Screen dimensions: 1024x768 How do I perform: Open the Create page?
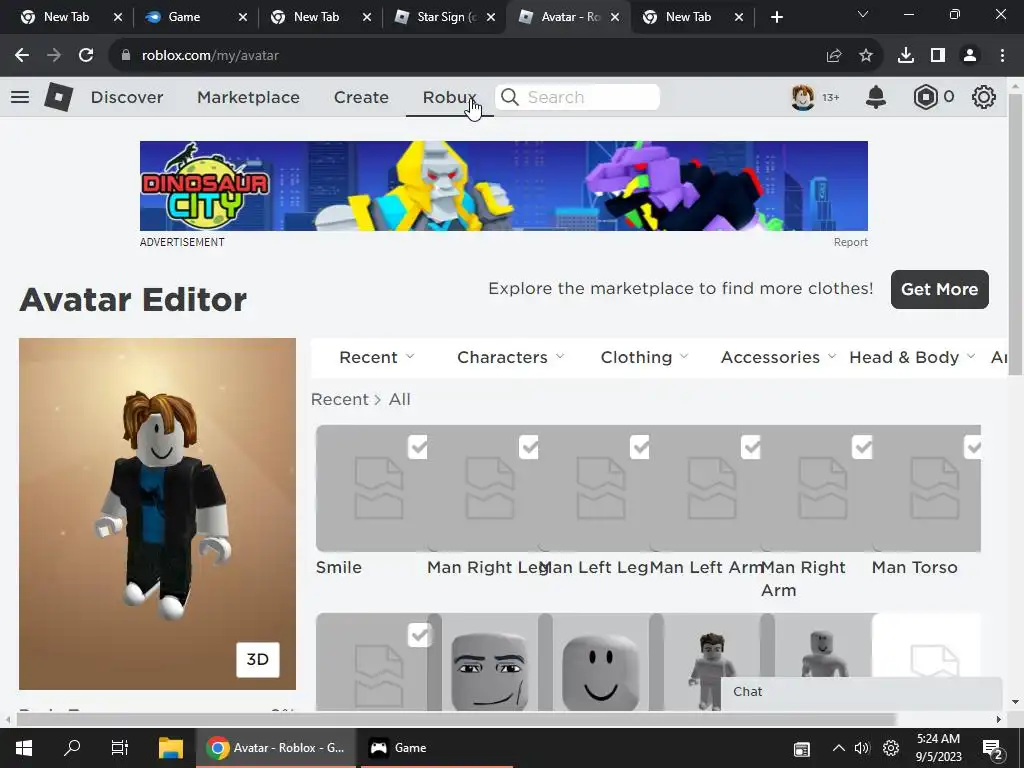(361, 97)
